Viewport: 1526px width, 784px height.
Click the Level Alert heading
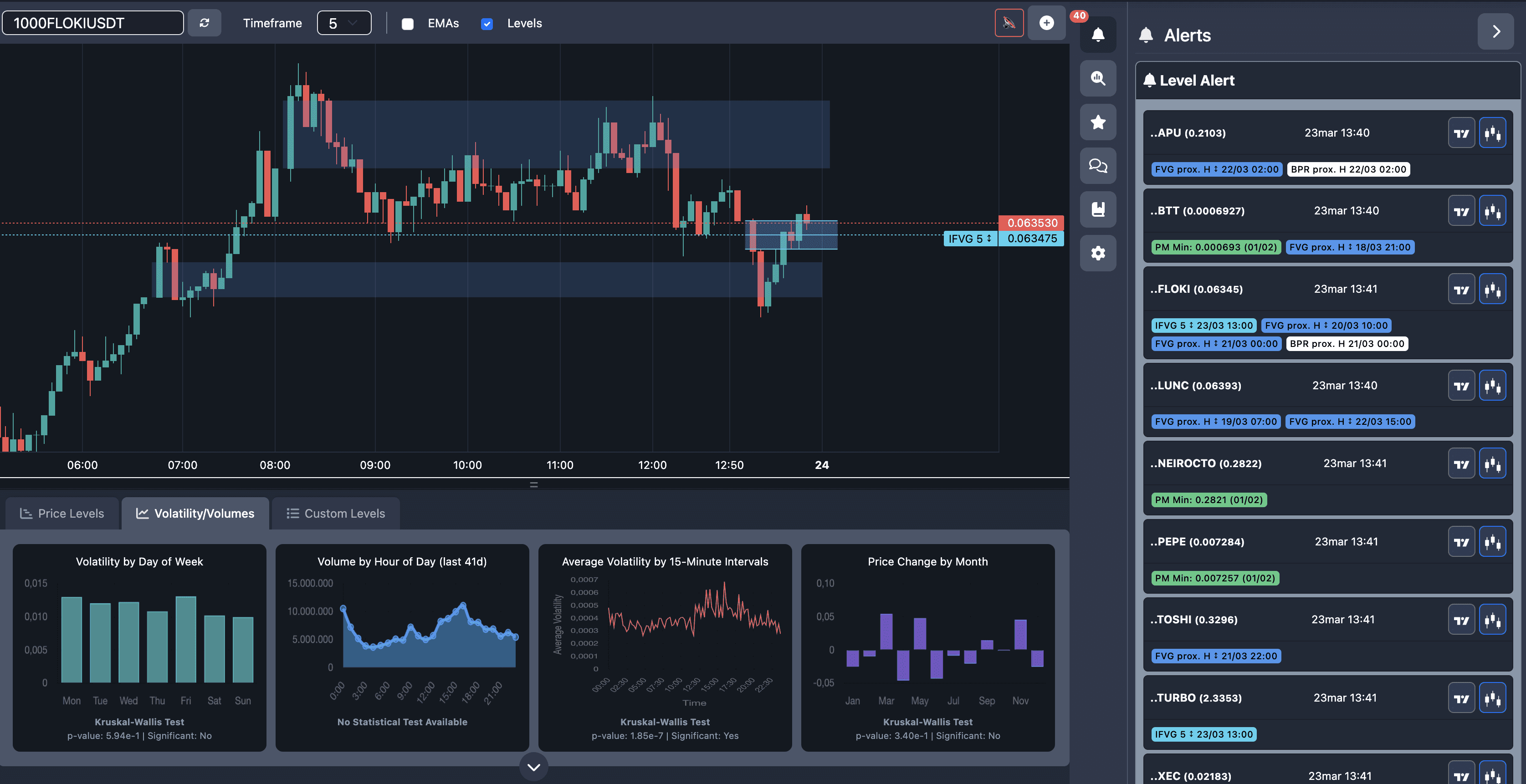(x=1196, y=81)
